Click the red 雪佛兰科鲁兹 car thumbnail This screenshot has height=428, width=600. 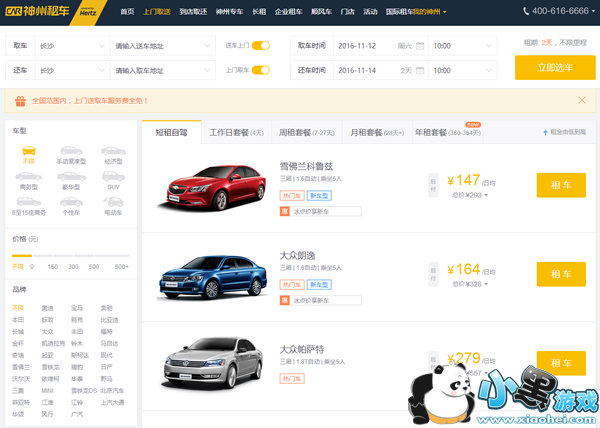click(213, 187)
